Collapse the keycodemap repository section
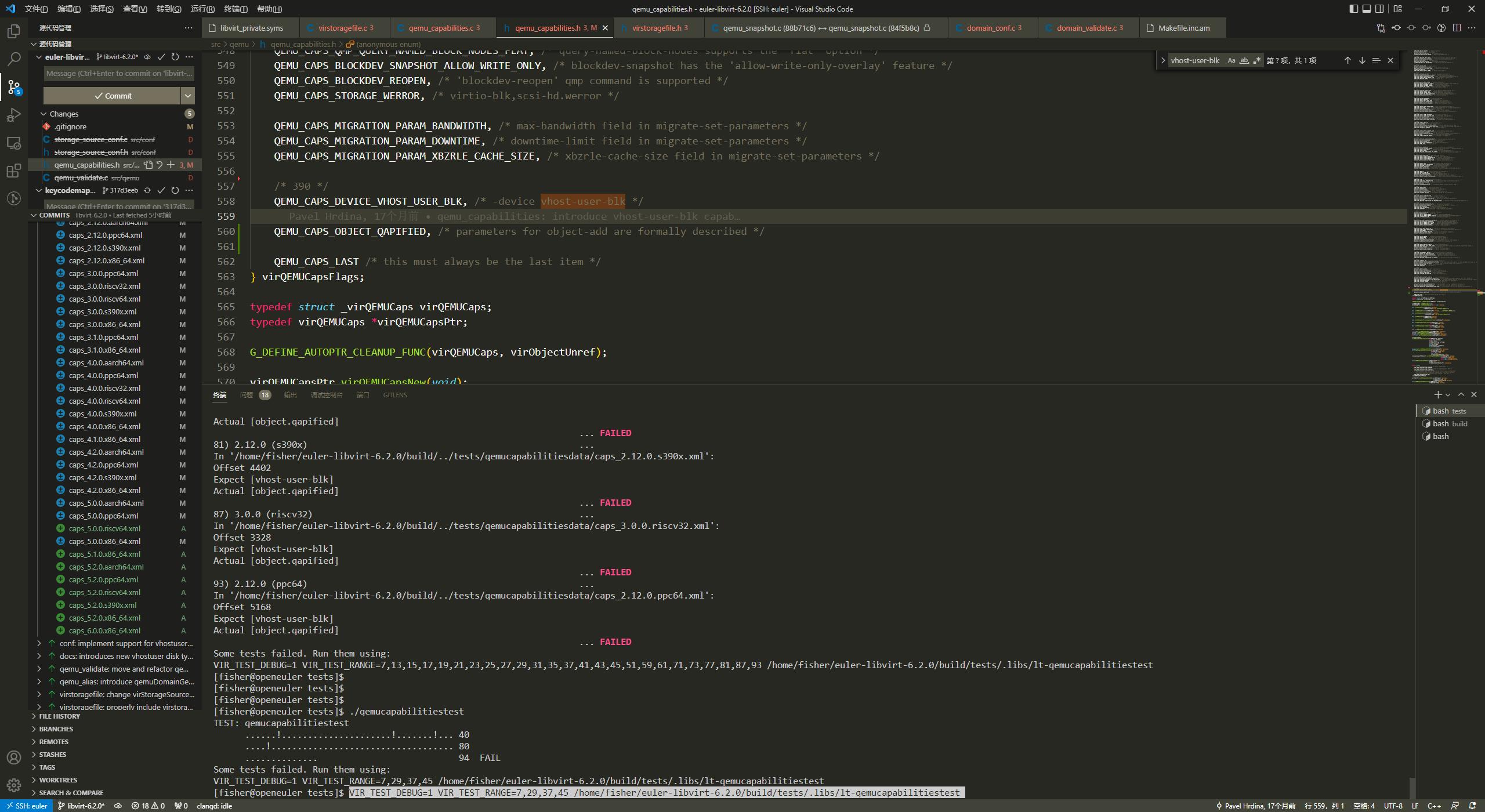The height and width of the screenshot is (812, 1485). pos(39,190)
